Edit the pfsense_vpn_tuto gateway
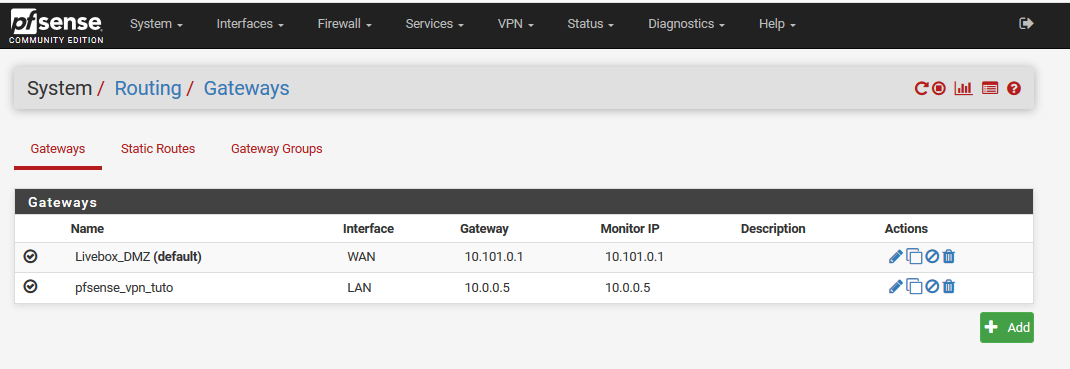This screenshot has width=1070, height=369. pyautogui.click(x=895, y=287)
